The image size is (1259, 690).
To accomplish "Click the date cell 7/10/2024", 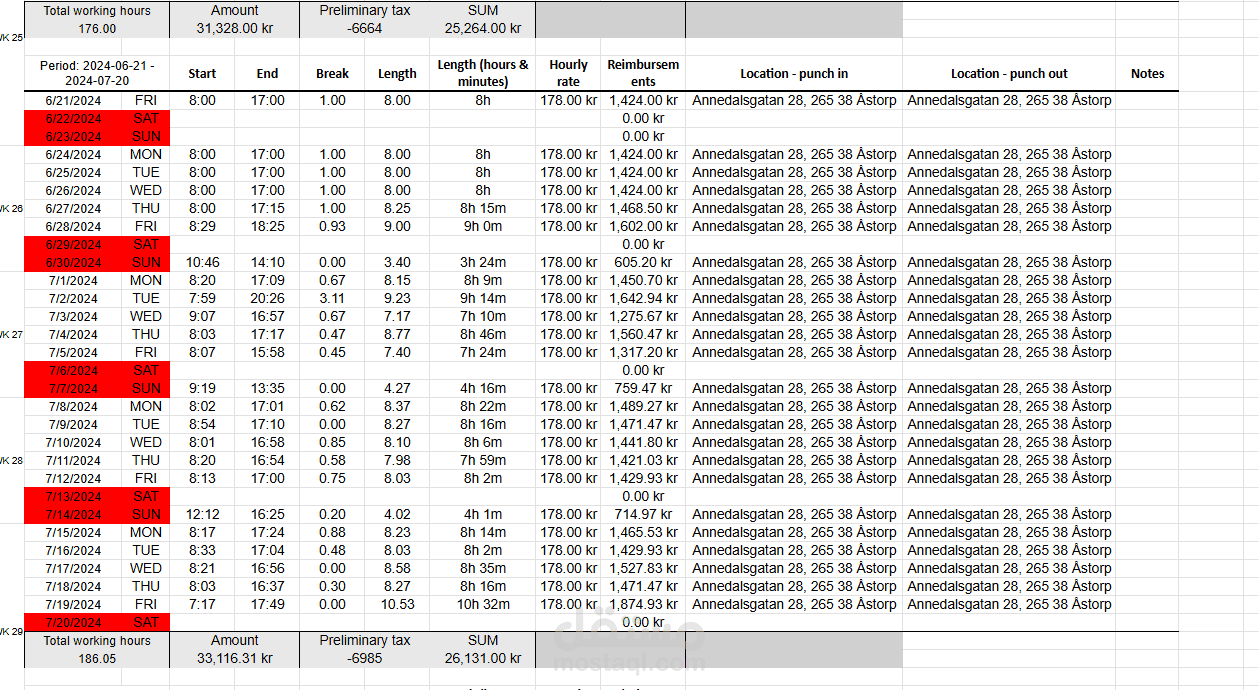I will (x=73, y=442).
